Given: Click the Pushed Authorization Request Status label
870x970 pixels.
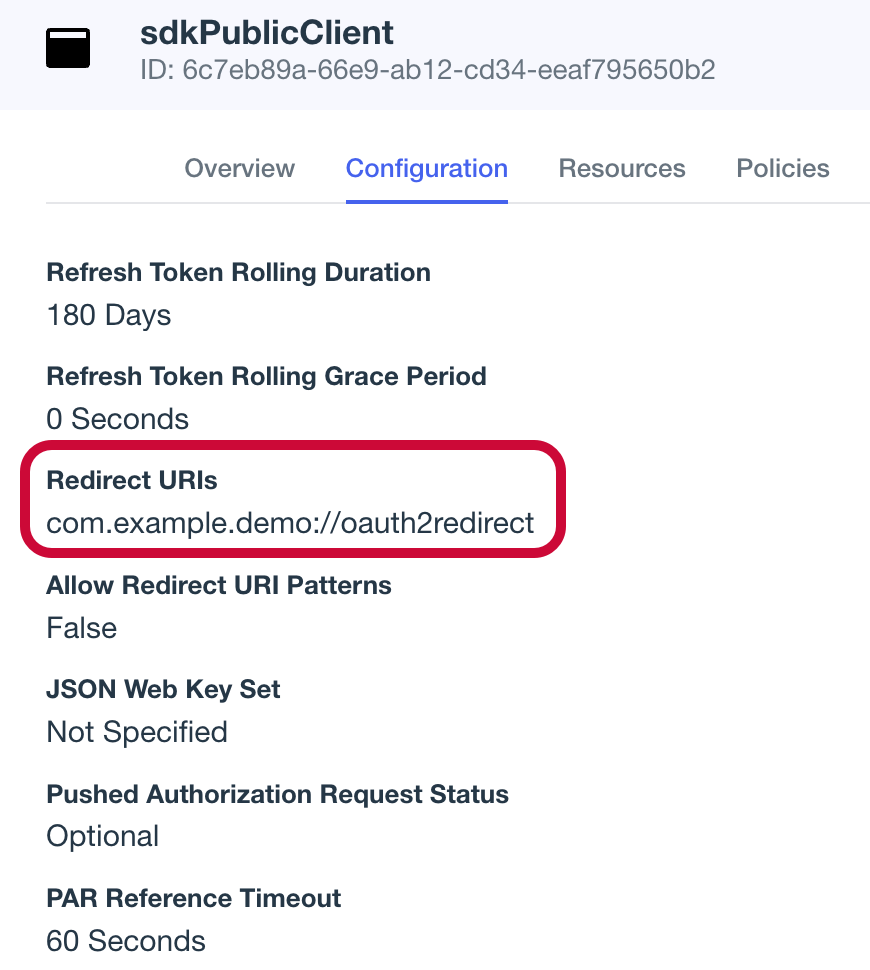Looking at the screenshot, I should coord(277,794).
